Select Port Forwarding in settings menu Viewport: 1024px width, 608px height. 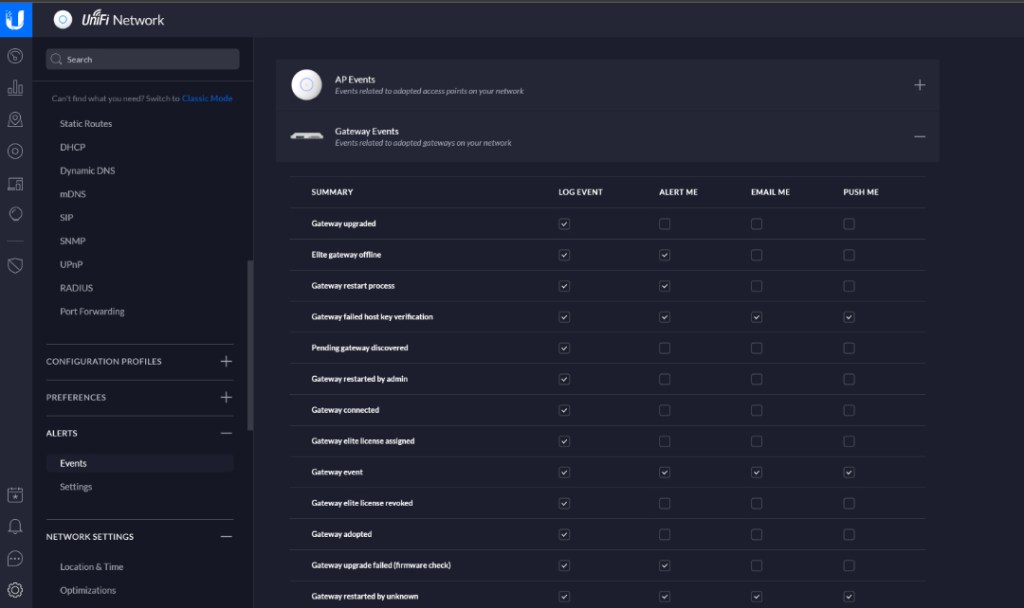(92, 311)
